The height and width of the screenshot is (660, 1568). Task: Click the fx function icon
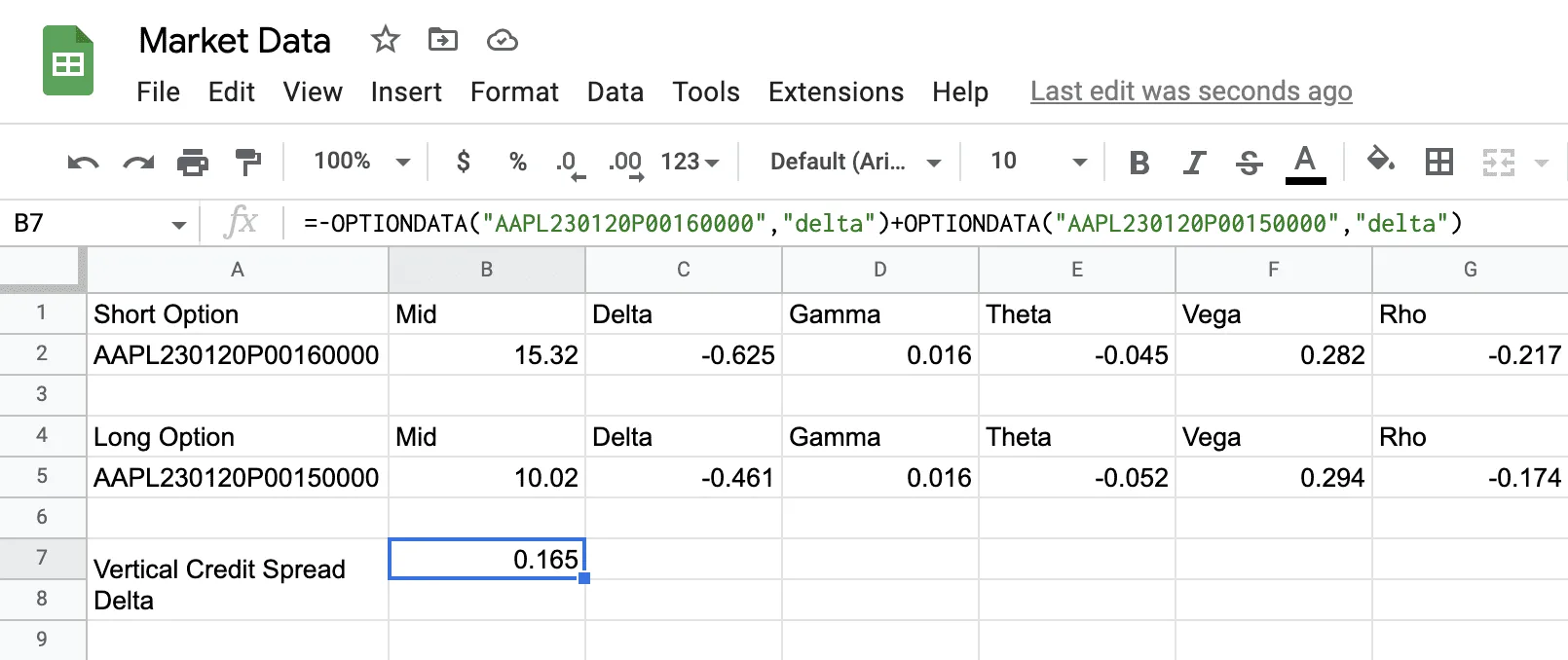240,223
